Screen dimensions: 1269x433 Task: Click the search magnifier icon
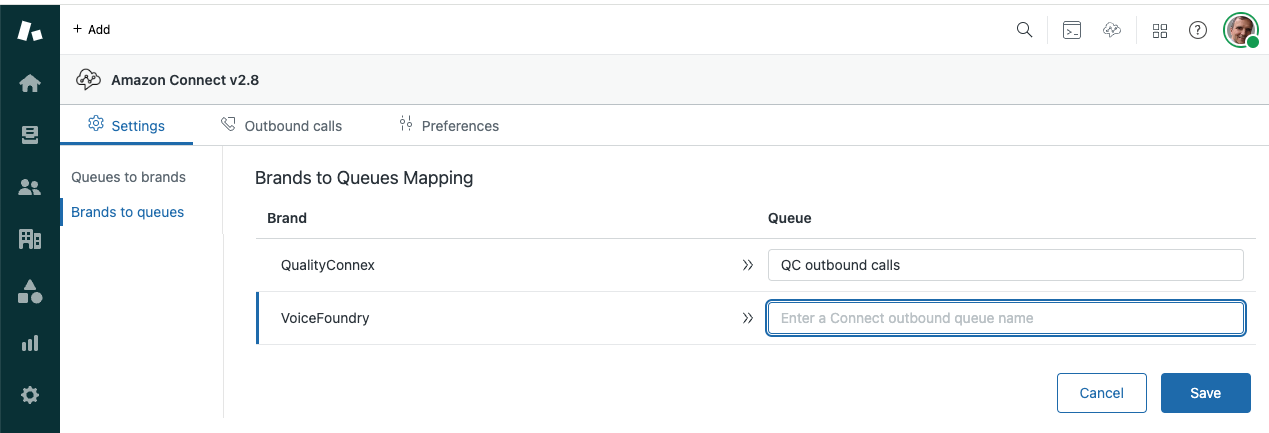tap(1024, 30)
